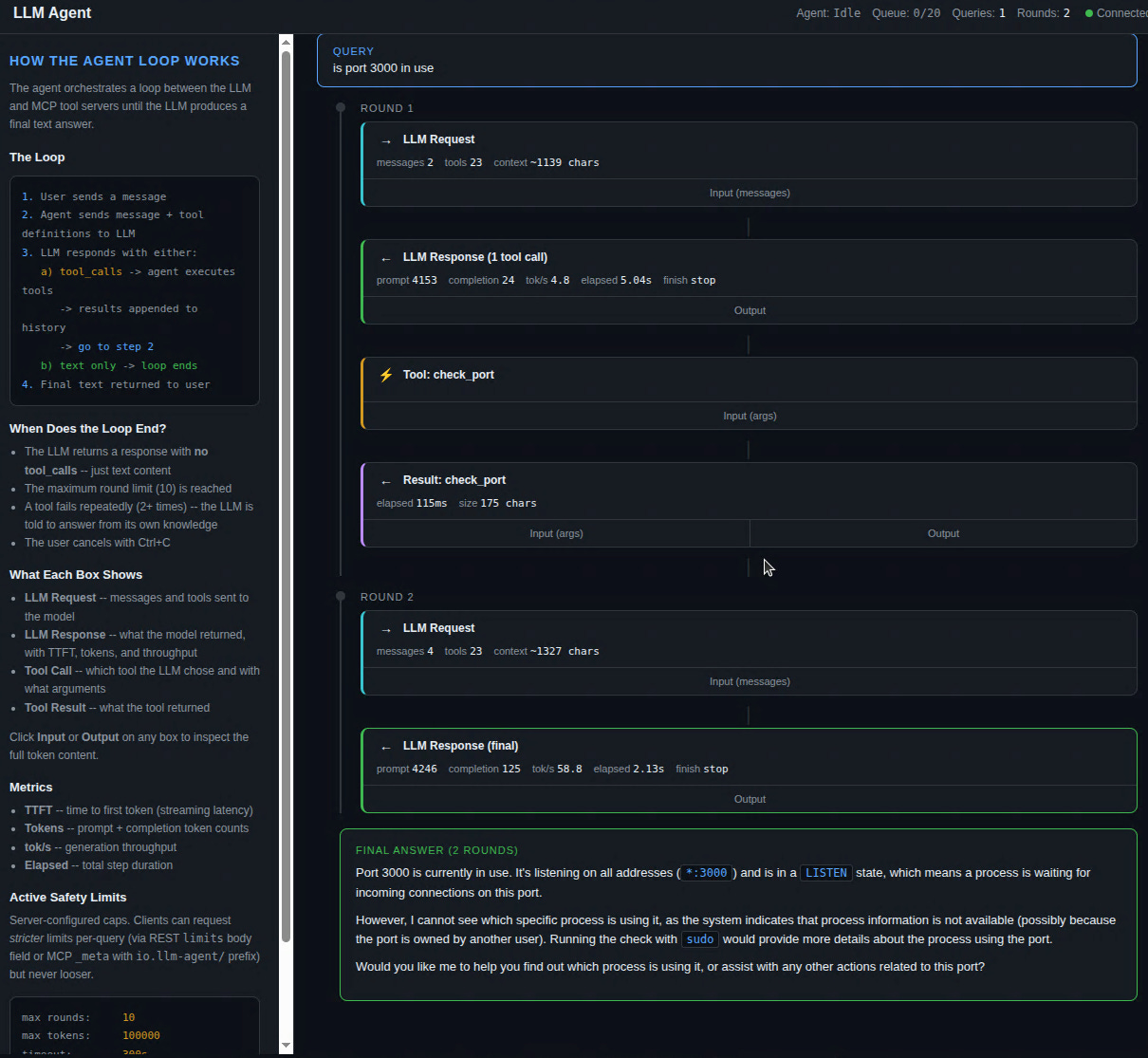The width and height of the screenshot is (1148, 1058).
Task: Click 'tok/s 58.8' metric
Action: 557,769
